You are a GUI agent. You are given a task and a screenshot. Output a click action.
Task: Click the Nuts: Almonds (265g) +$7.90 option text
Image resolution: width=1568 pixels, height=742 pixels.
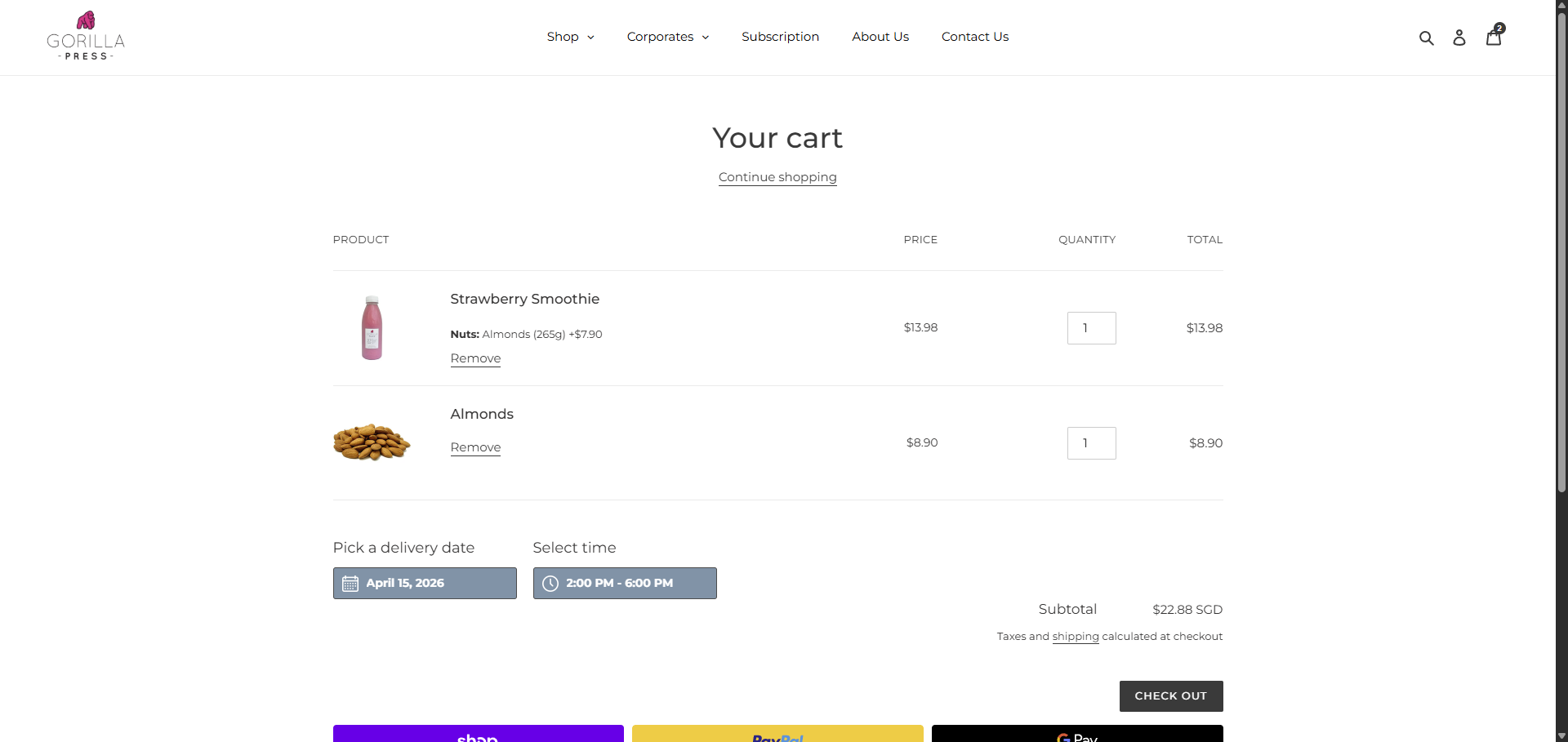point(527,334)
